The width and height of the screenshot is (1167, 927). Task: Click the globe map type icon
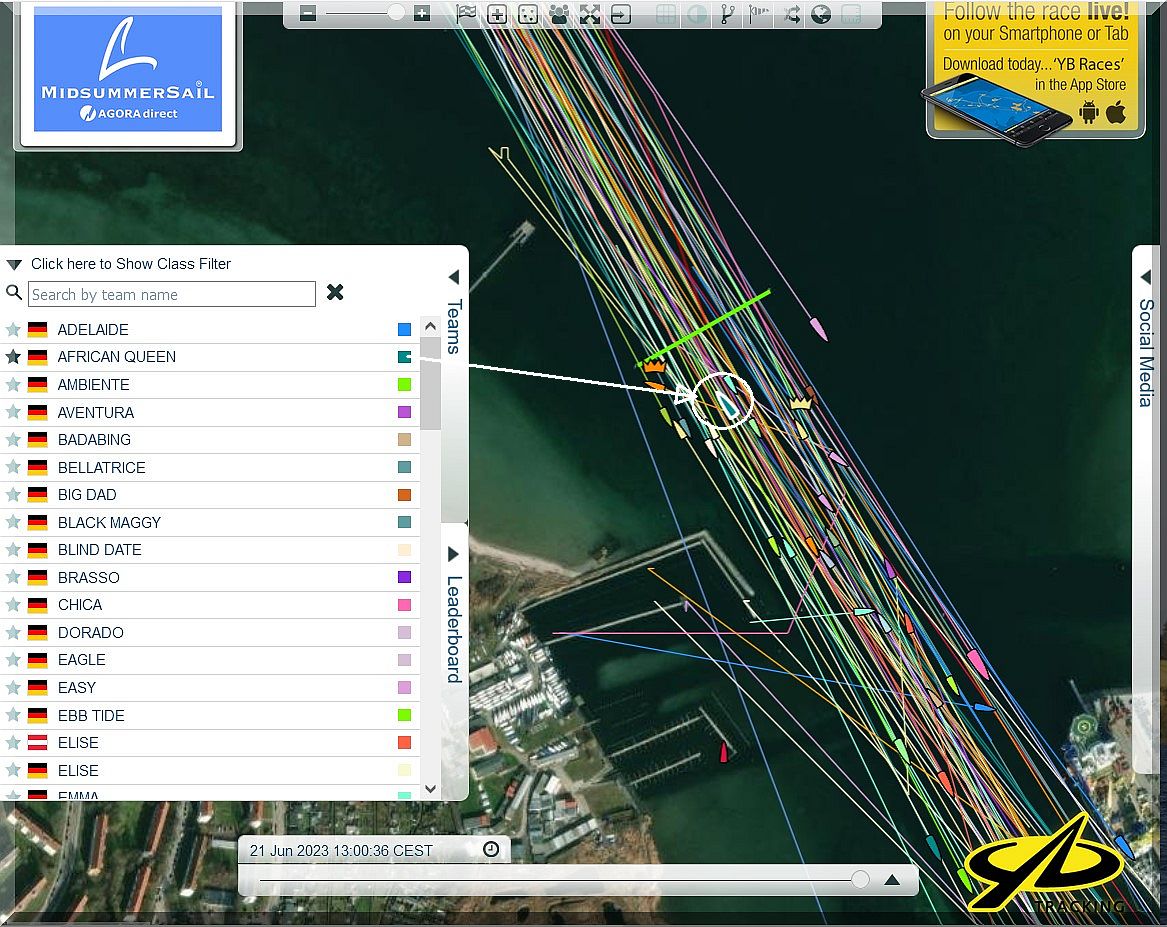821,14
